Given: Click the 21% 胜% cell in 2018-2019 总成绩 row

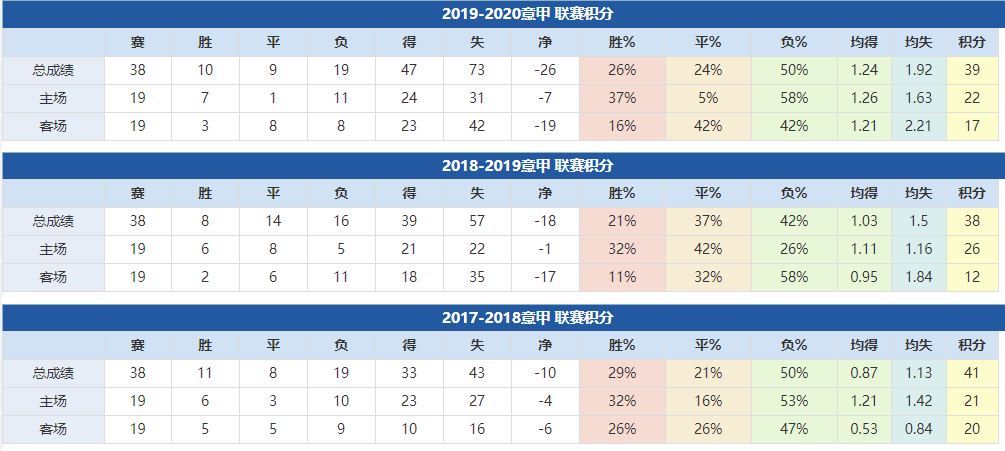Looking at the screenshot, I should point(622,221).
